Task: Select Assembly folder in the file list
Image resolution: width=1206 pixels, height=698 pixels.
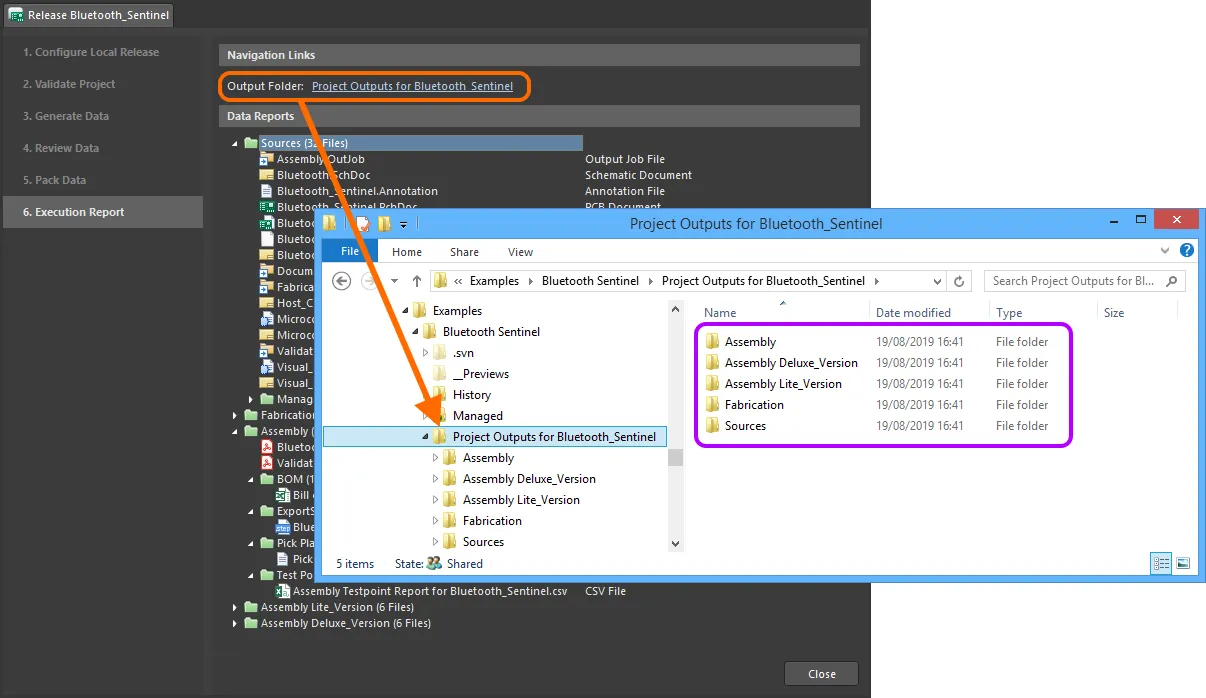Action: (750, 342)
